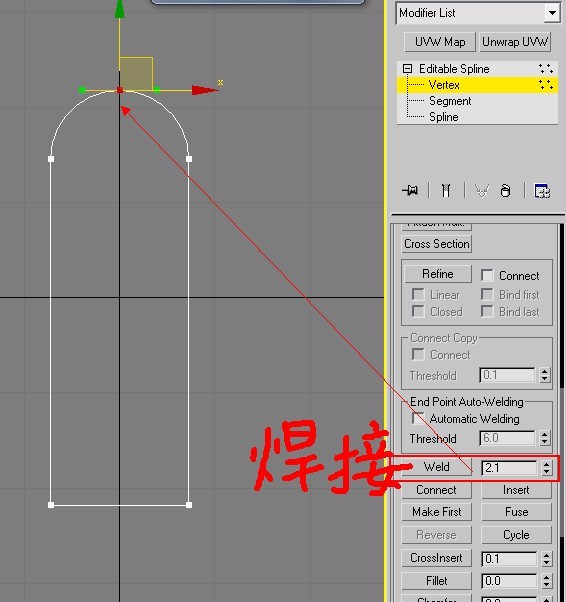Click the Insert button

(x=516, y=490)
